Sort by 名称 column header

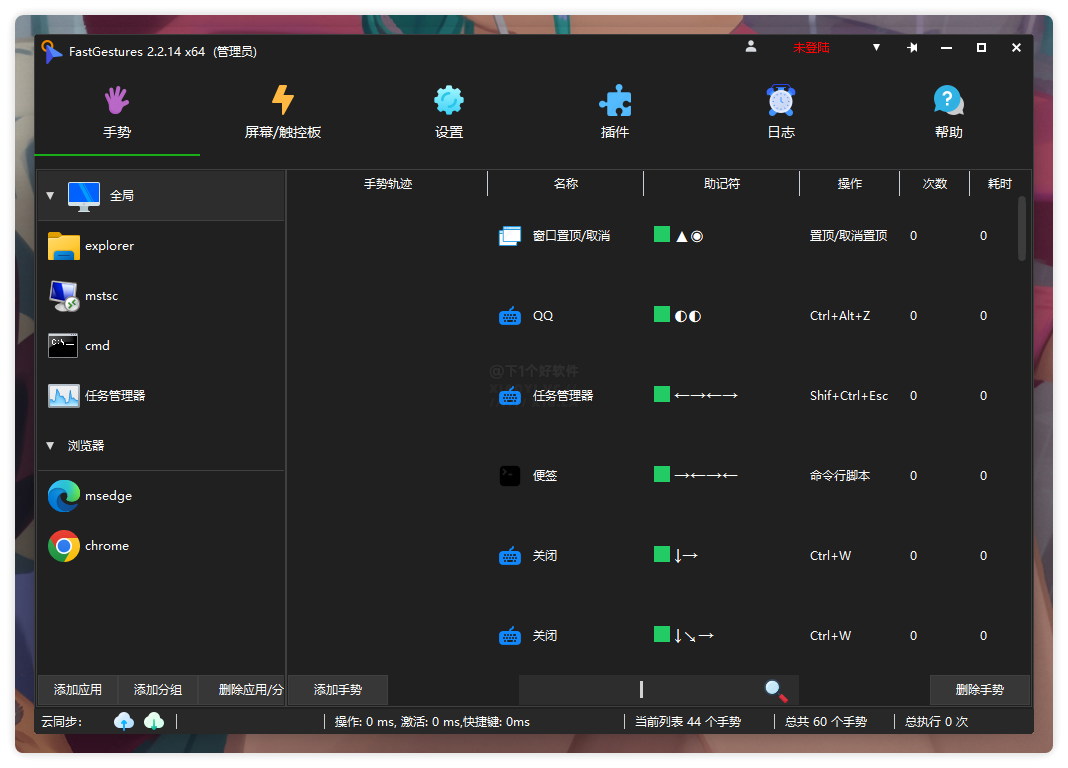point(565,184)
